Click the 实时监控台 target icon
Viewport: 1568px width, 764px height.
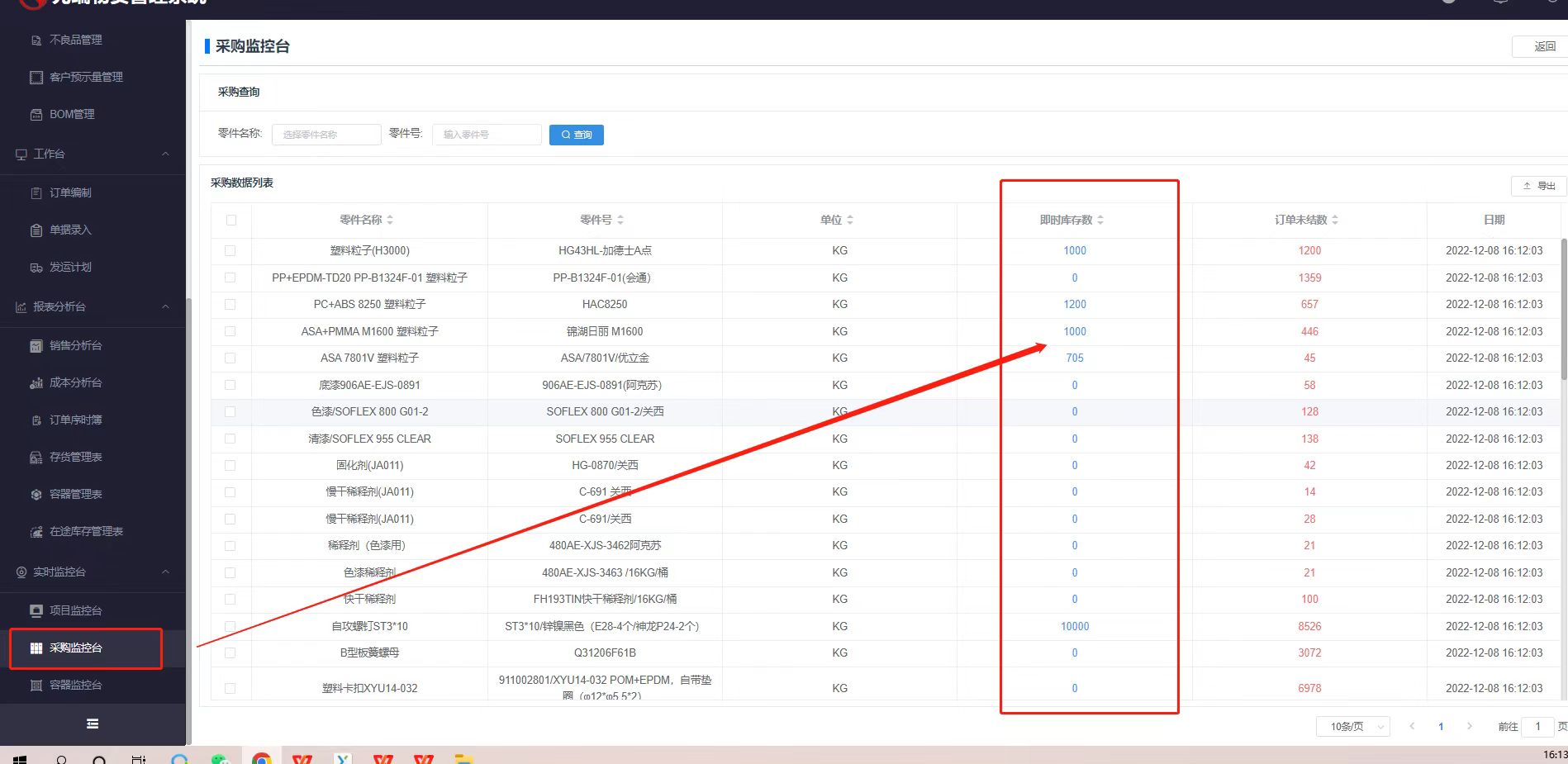(21, 572)
